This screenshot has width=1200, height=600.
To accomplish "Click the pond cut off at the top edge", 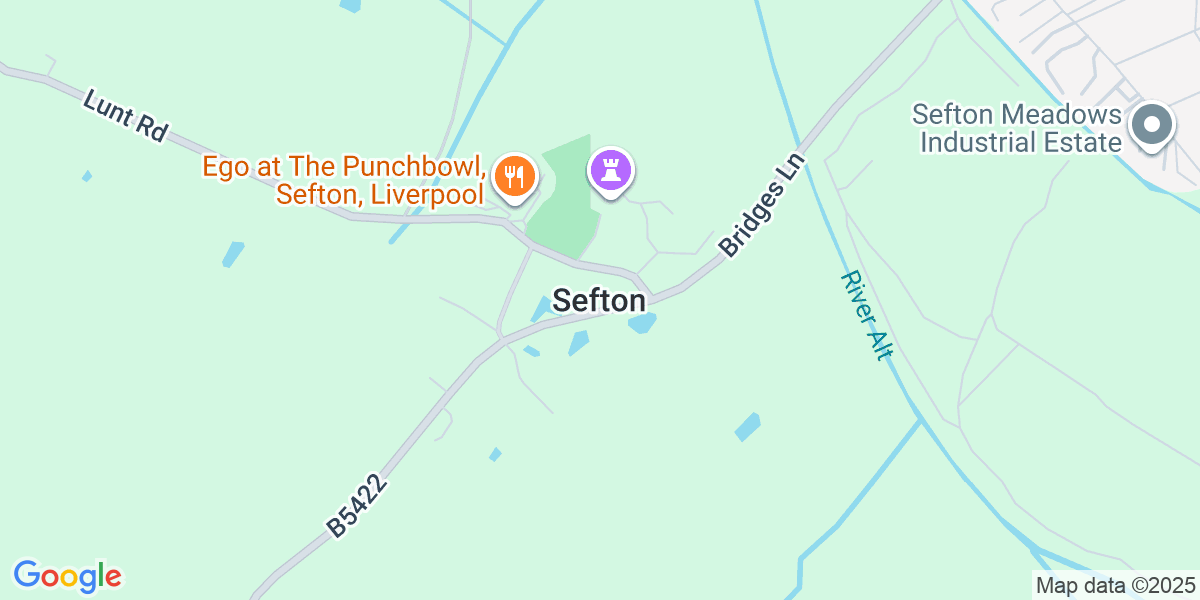I will tap(350, 5).
